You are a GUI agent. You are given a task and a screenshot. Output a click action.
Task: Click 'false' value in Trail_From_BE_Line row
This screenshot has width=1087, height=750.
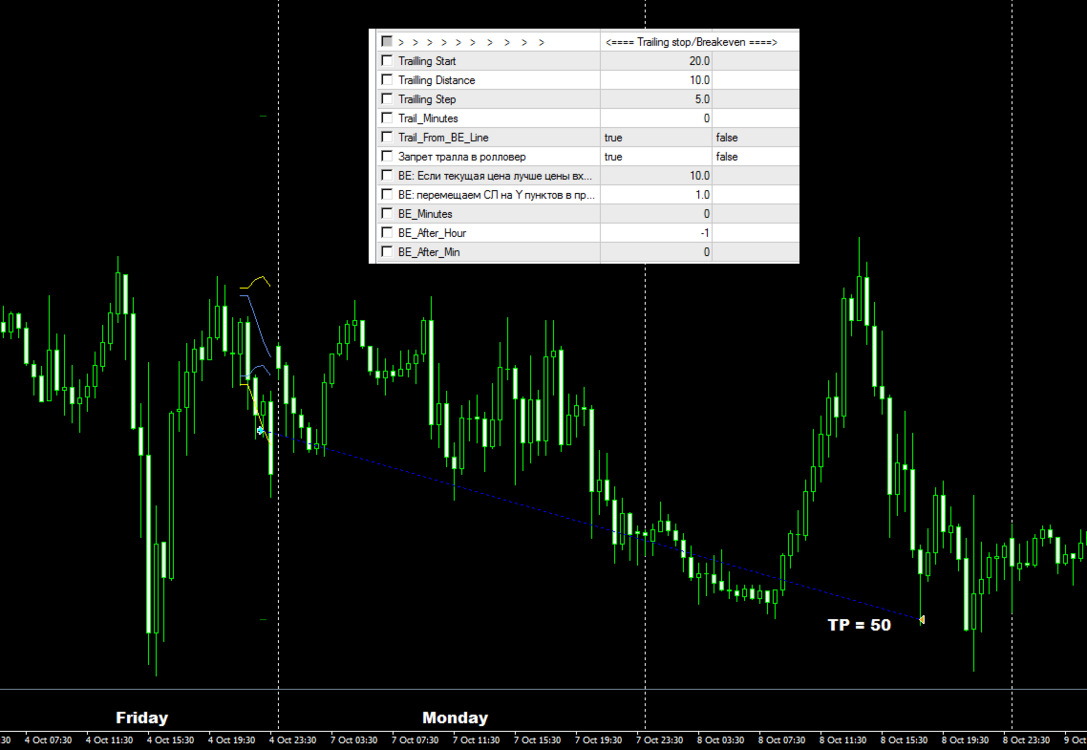click(x=727, y=138)
